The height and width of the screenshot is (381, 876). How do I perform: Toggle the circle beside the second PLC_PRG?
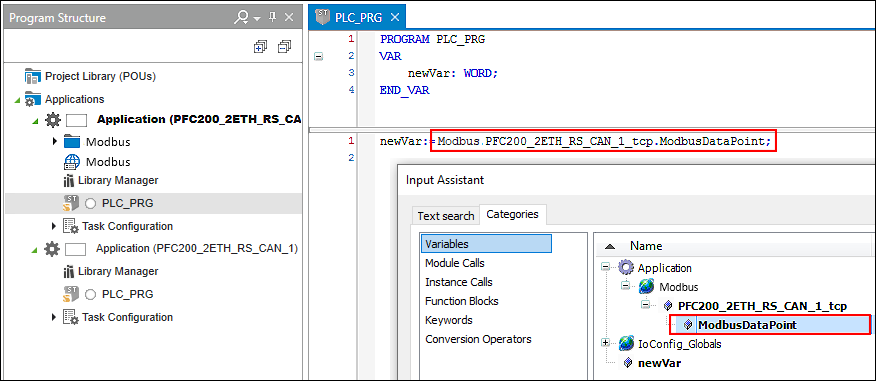pos(91,294)
